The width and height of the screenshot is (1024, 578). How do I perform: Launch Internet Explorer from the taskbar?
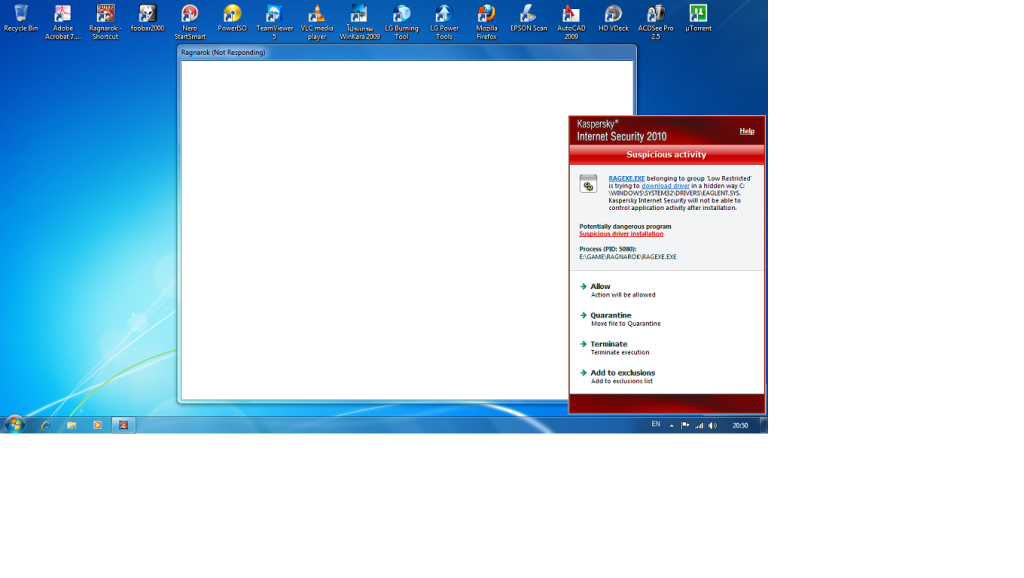[x=46, y=425]
